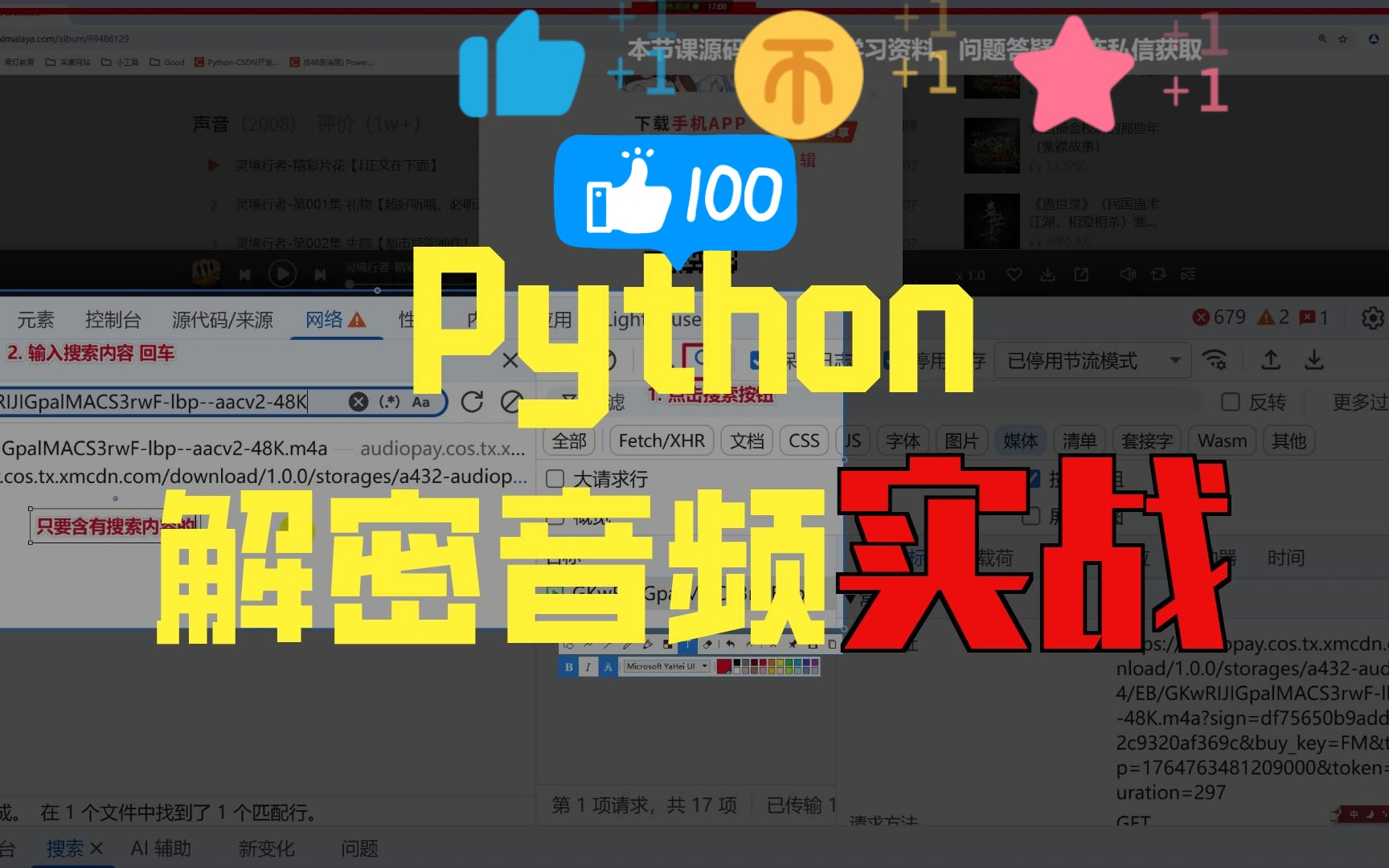The height and width of the screenshot is (868, 1389).
Task: Click the 时间 column header
Action: (x=1285, y=558)
